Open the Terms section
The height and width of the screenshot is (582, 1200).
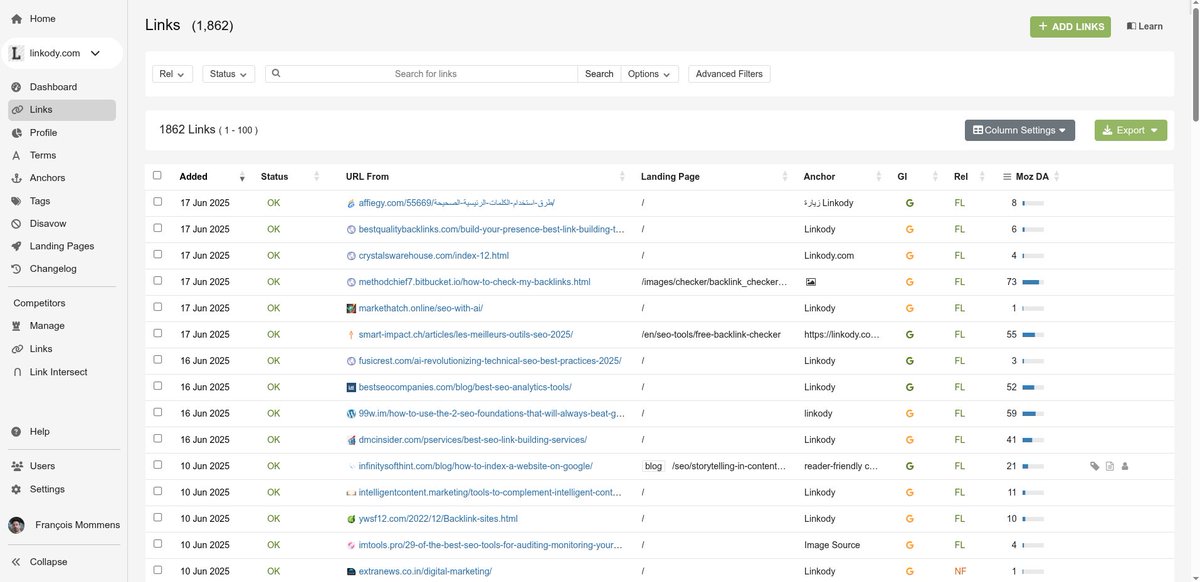(43, 155)
